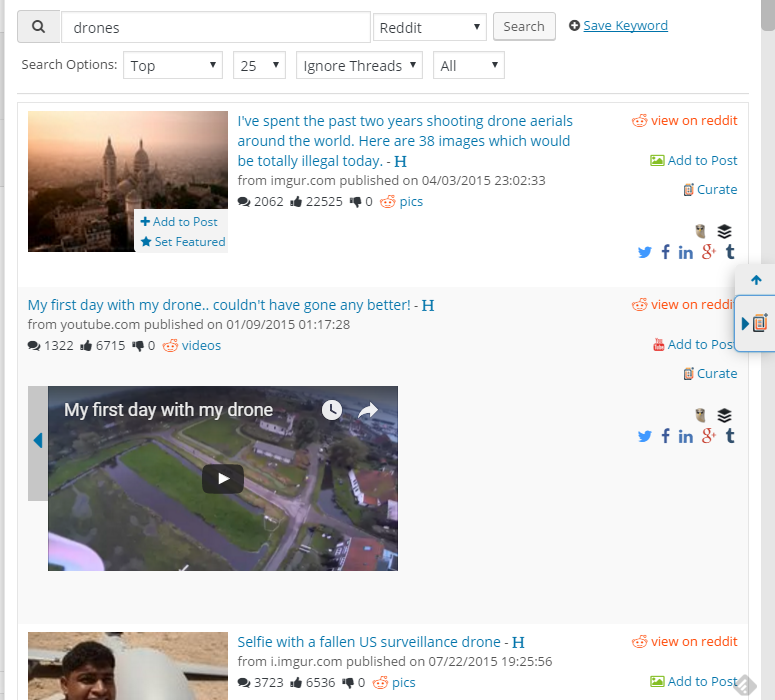Click the H icon after first day drone title
Screen dimensions: 775x700
pos(428,306)
